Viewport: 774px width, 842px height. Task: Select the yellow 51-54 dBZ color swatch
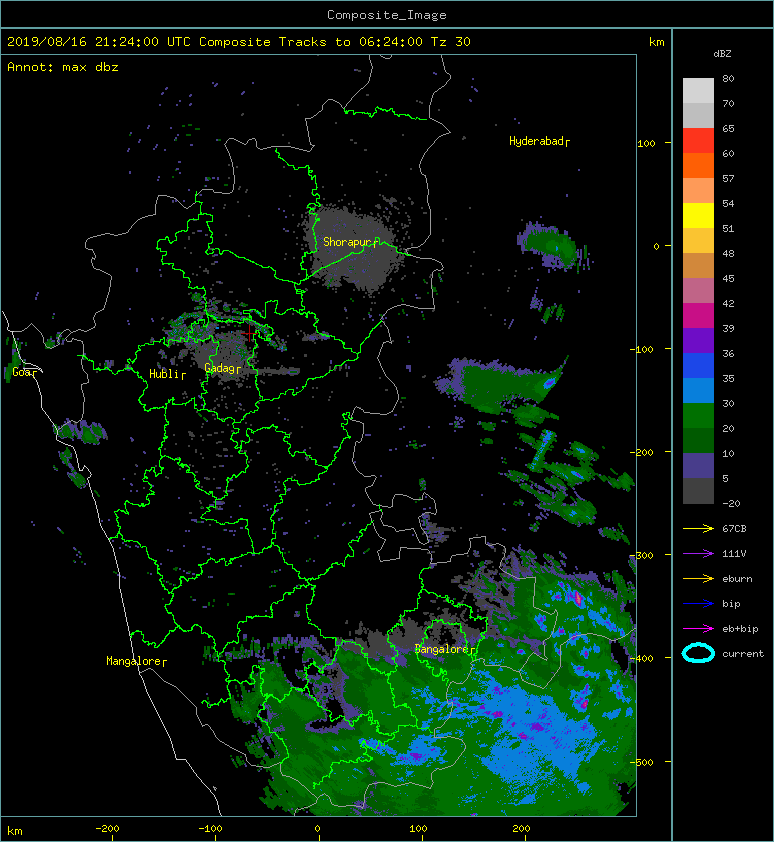(x=698, y=216)
